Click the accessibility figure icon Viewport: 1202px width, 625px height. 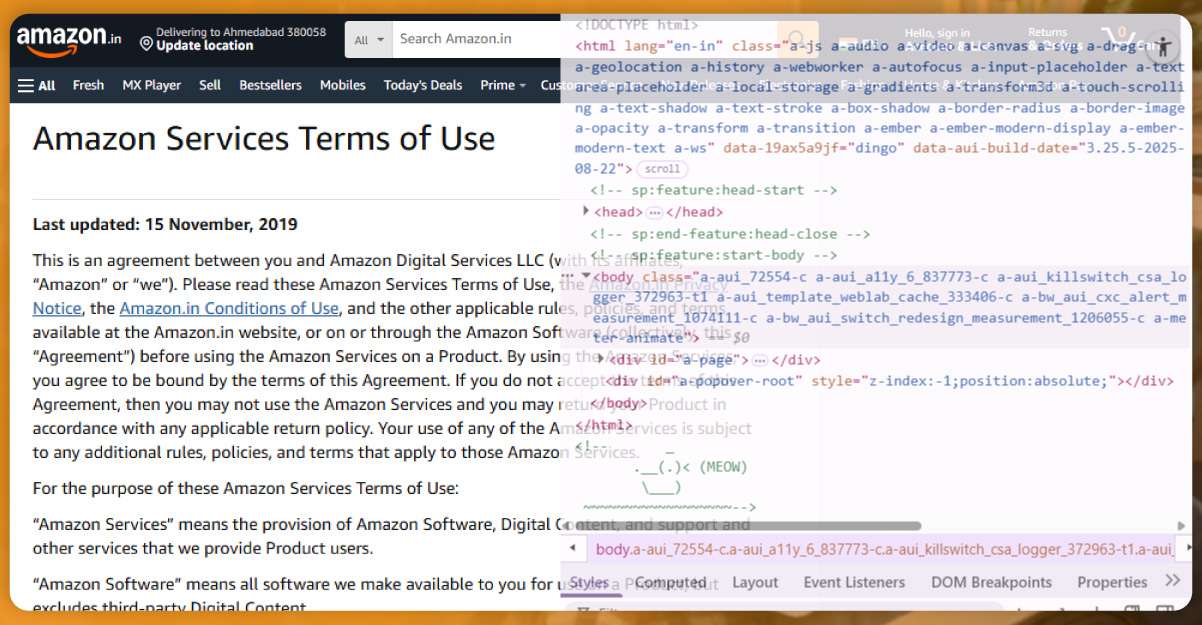[x=1162, y=47]
